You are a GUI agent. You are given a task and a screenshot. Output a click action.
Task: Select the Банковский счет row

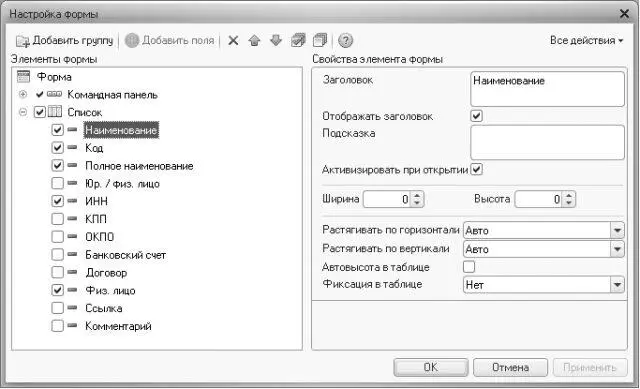click(125, 255)
